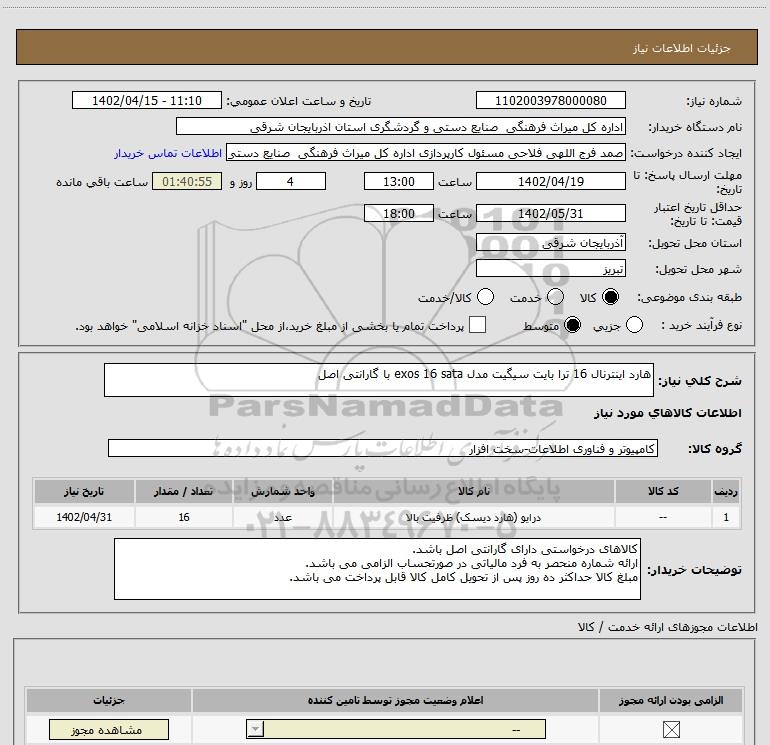Click the delivery province field آذربایجان شرقی
The width and height of the screenshot is (770, 745).
point(550,243)
